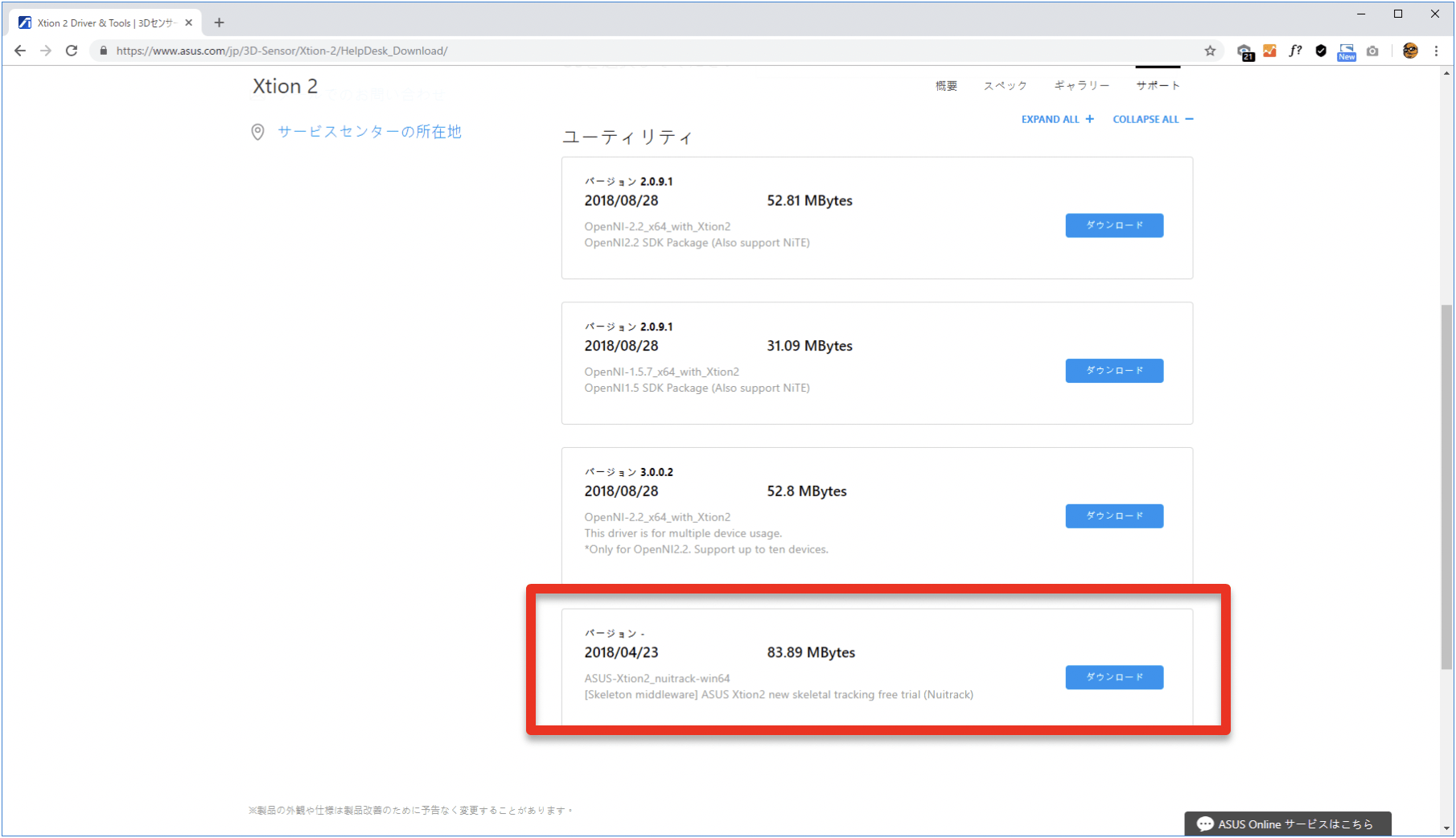Screen dimensions: 1456x838
Task: Open the ギャラリー gallery tab
Action: pyautogui.click(x=1082, y=85)
